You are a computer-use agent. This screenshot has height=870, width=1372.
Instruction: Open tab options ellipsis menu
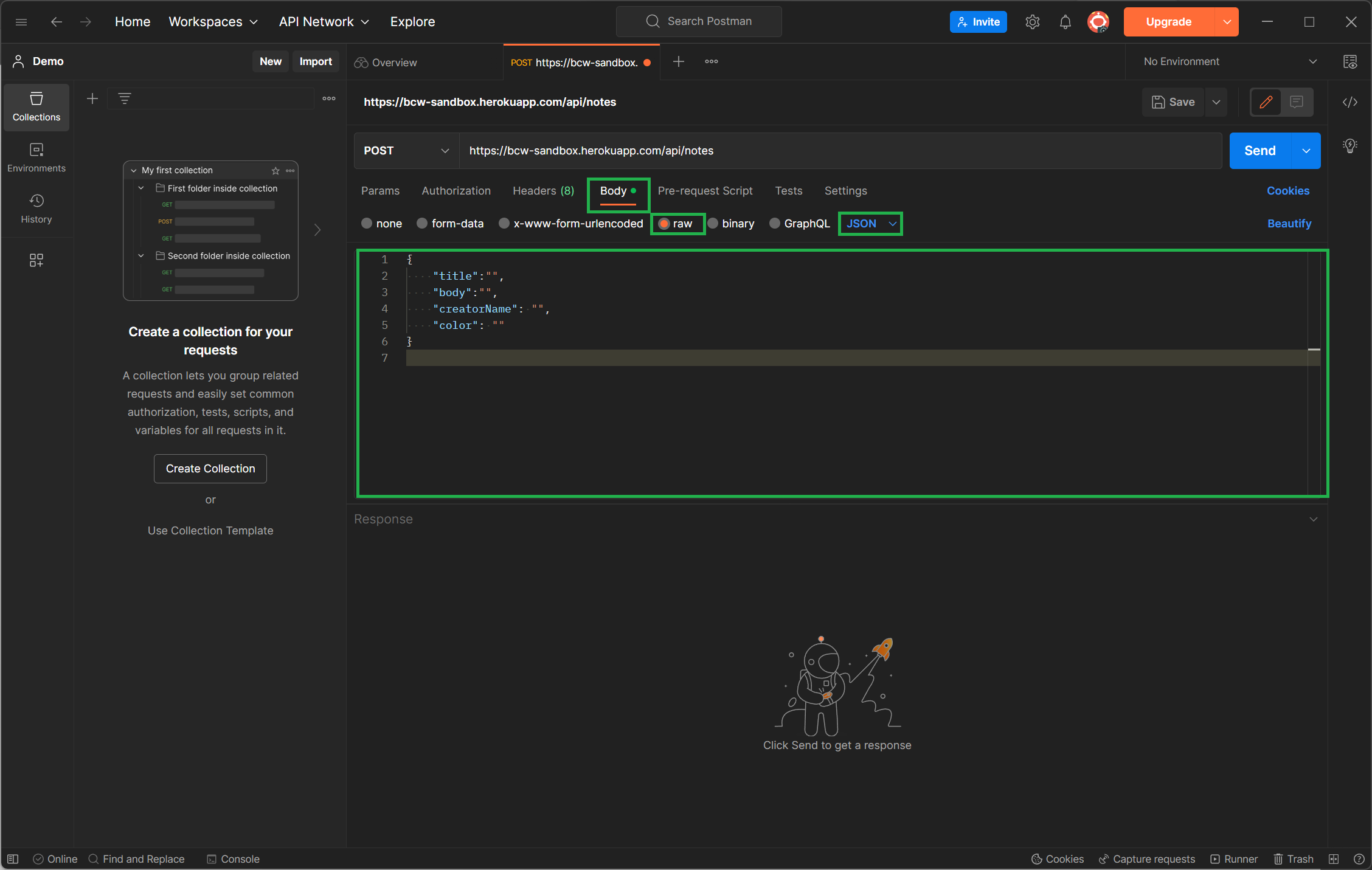pyautogui.click(x=712, y=61)
